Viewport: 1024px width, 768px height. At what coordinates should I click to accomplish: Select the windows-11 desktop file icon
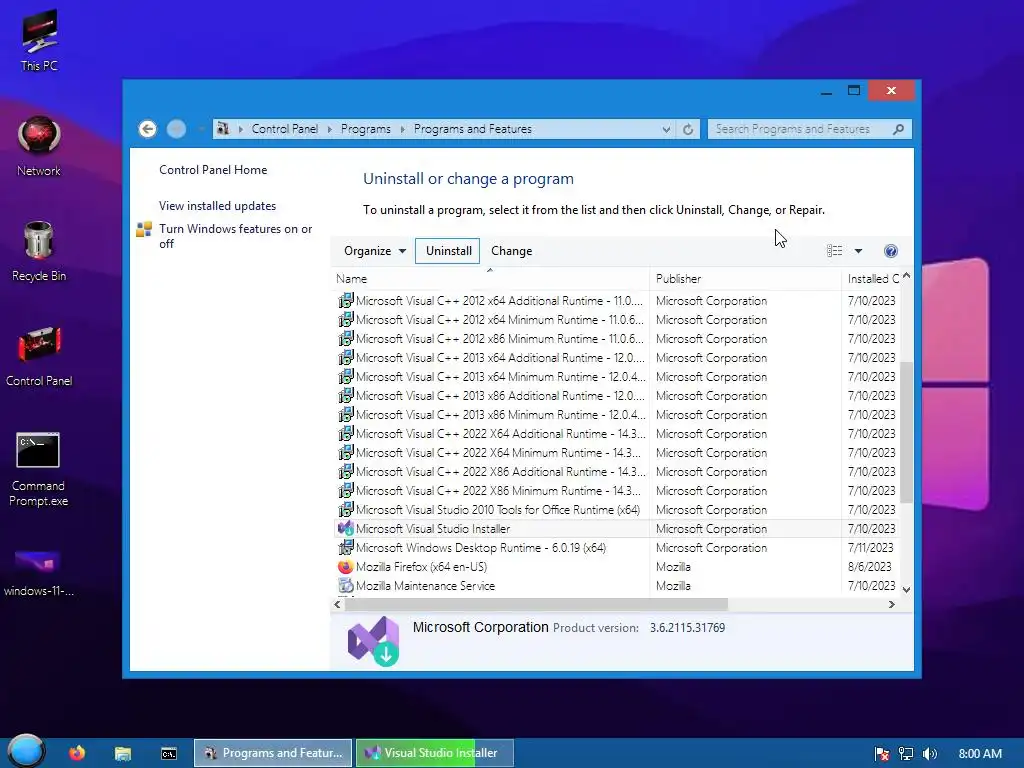click(x=39, y=573)
